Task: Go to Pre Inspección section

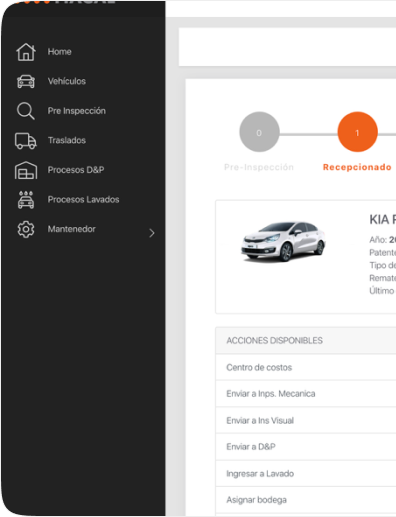Action: click(x=77, y=111)
